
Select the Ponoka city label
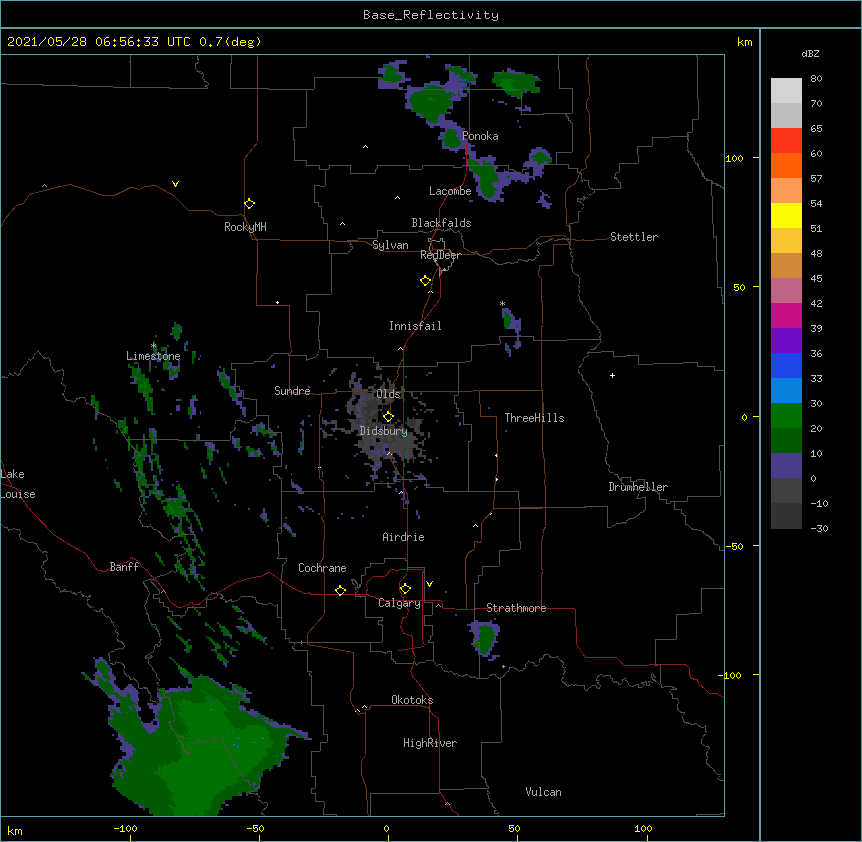coord(480,136)
